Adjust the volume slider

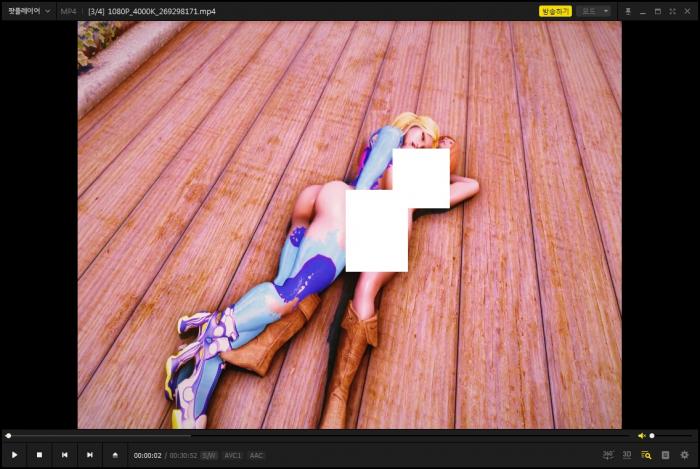pyautogui.click(x=671, y=436)
